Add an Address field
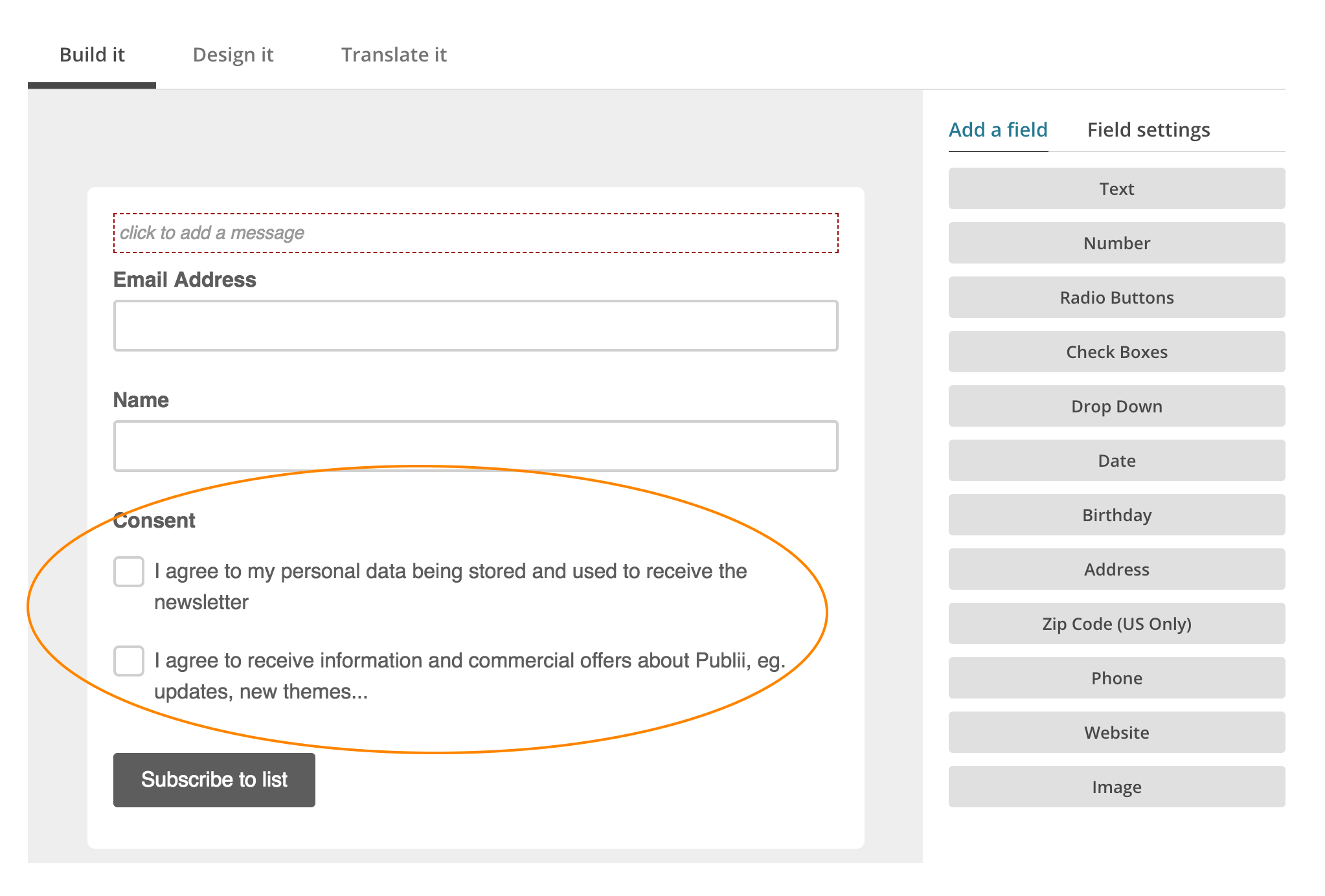 [x=1116, y=569]
